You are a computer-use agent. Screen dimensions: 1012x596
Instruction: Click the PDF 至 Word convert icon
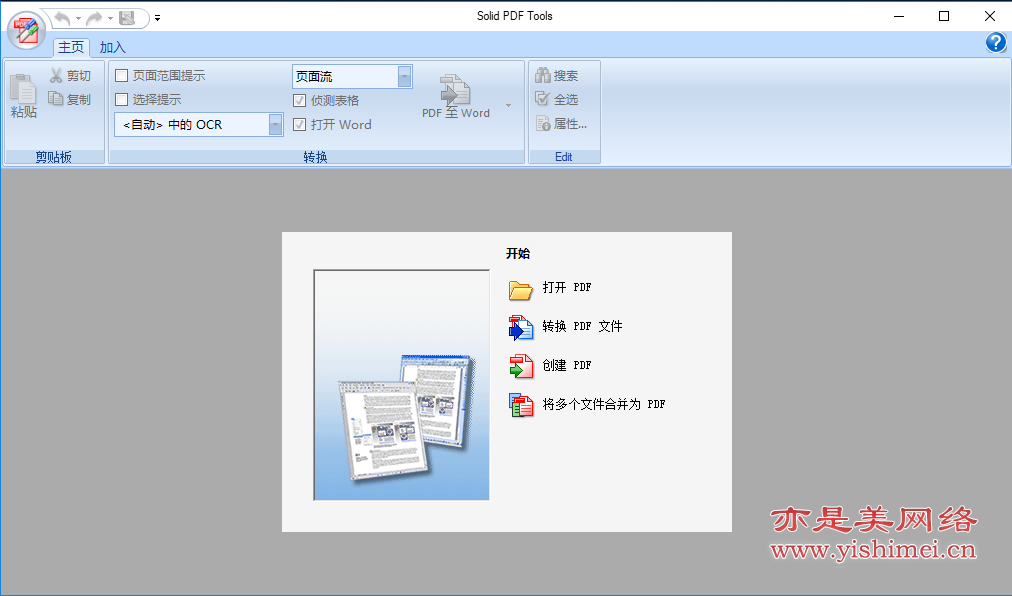455,90
